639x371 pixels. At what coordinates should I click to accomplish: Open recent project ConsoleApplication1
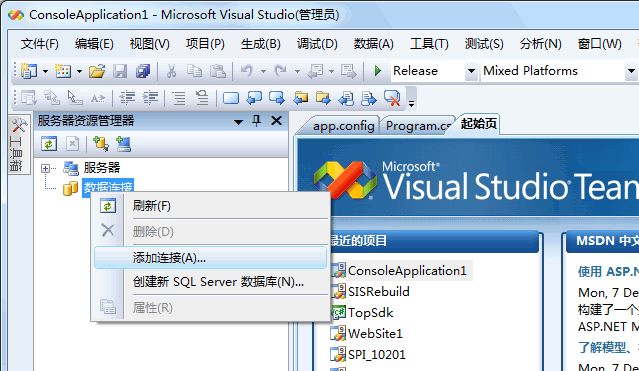(407, 271)
